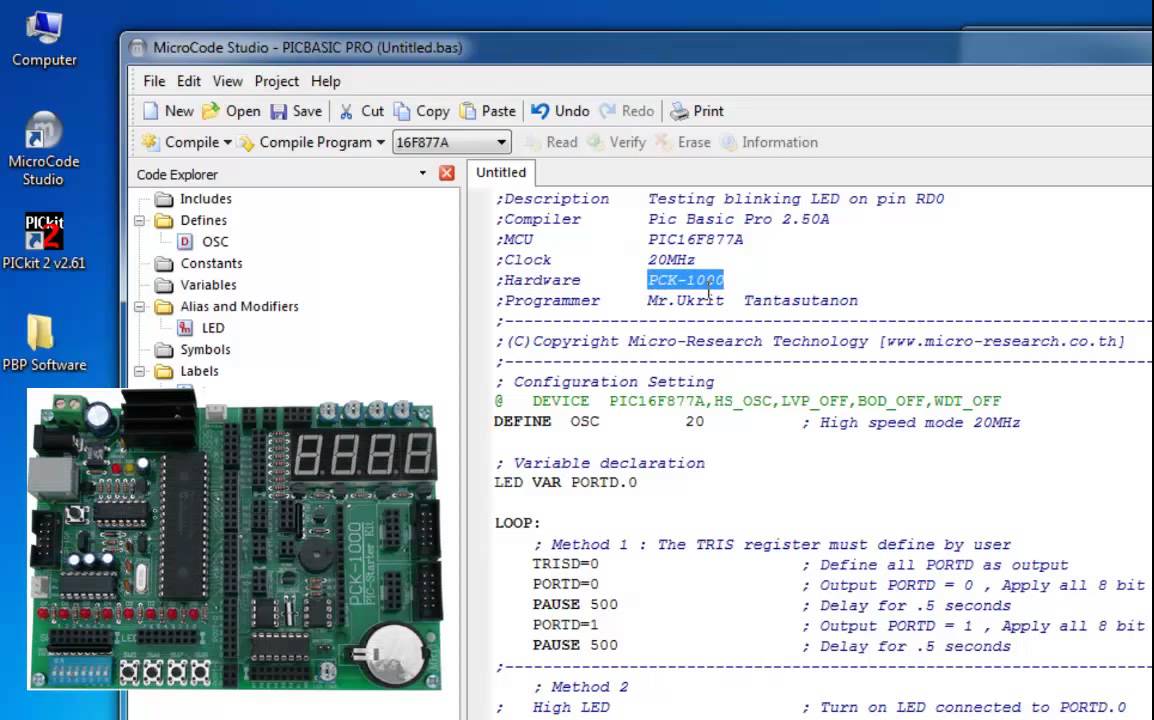The image size is (1154, 720).
Task: Open the File menu
Action: tap(154, 81)
